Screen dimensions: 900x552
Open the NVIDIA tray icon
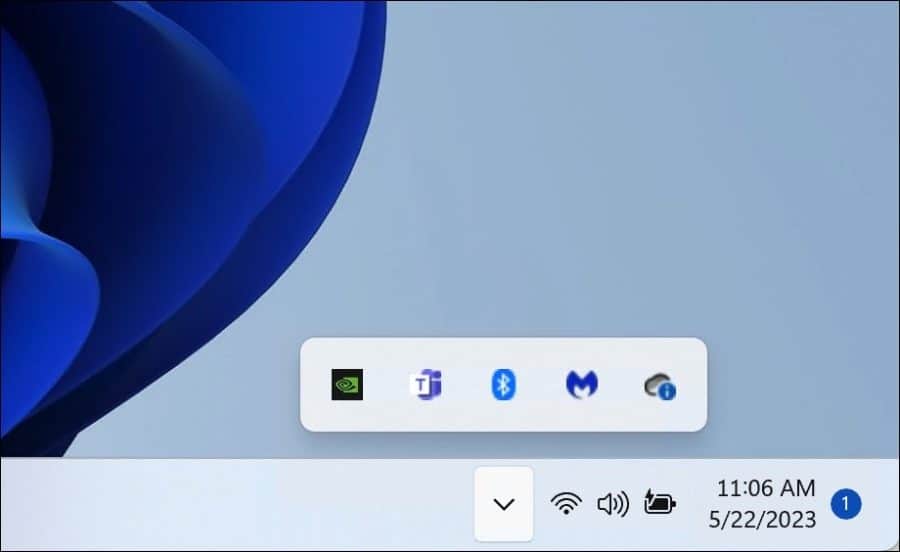[x=347, y=384]
